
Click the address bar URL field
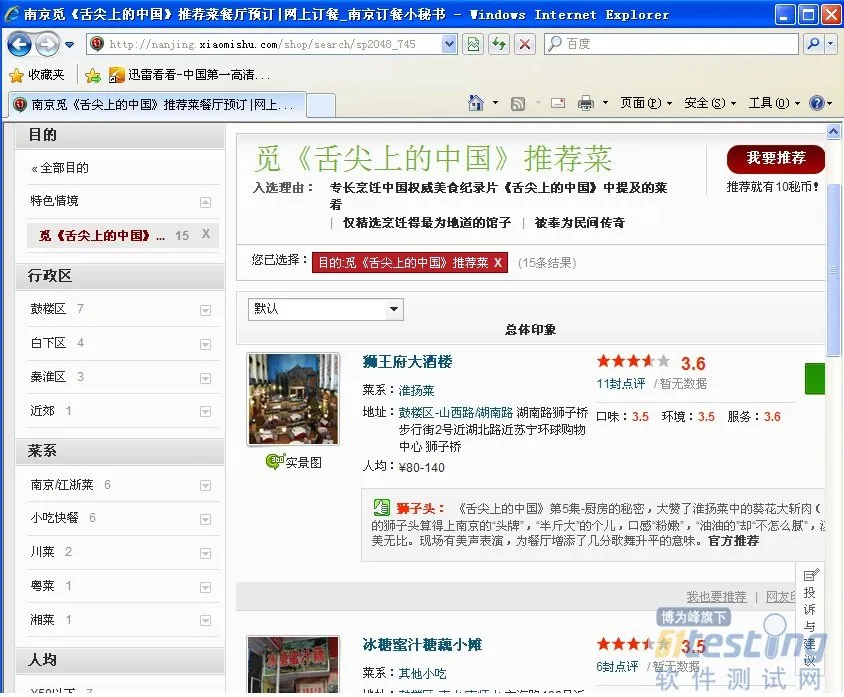pos(264,44)
